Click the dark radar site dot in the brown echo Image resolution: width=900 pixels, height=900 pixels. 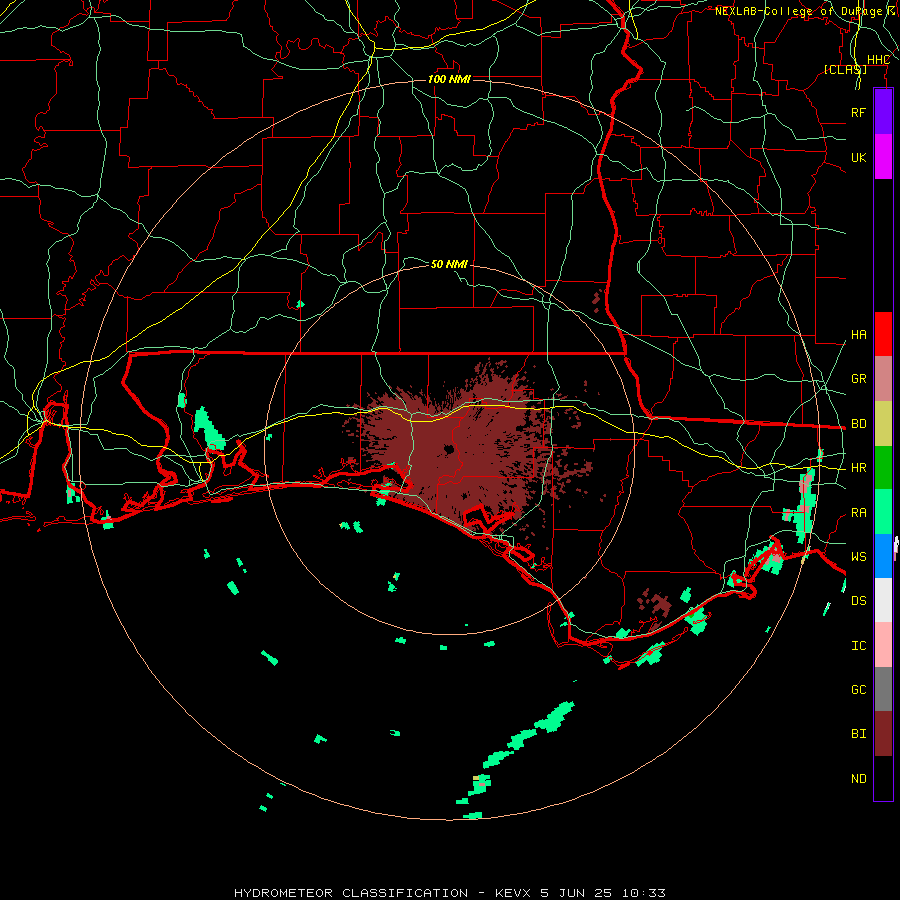tap(449, 449)
